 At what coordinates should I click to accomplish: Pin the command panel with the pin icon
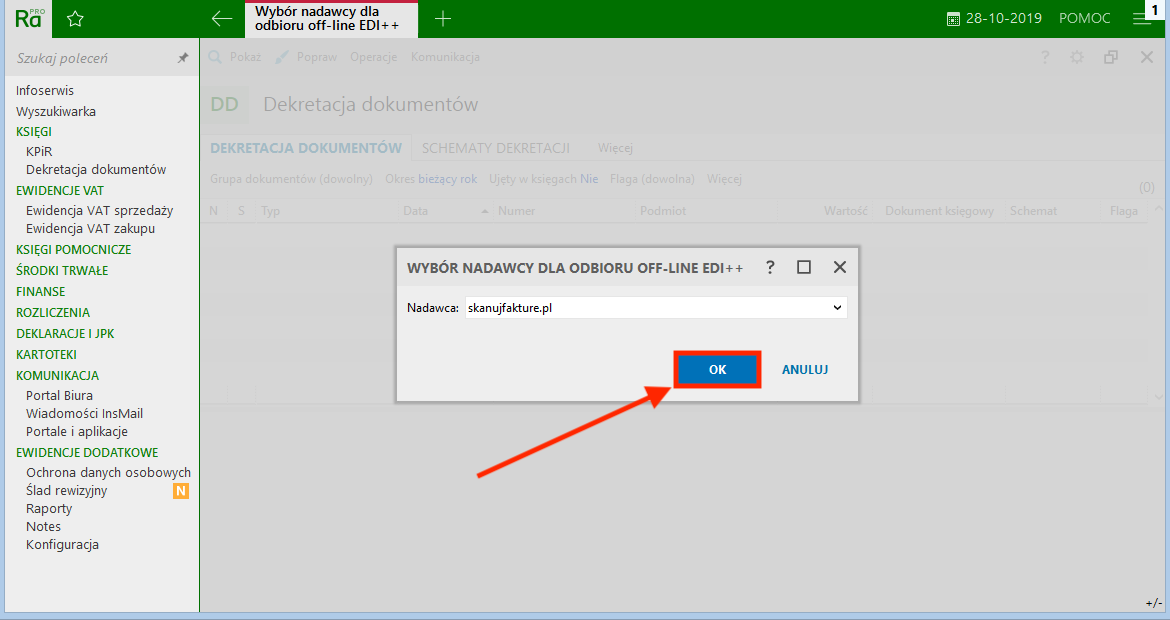[183, 58]
